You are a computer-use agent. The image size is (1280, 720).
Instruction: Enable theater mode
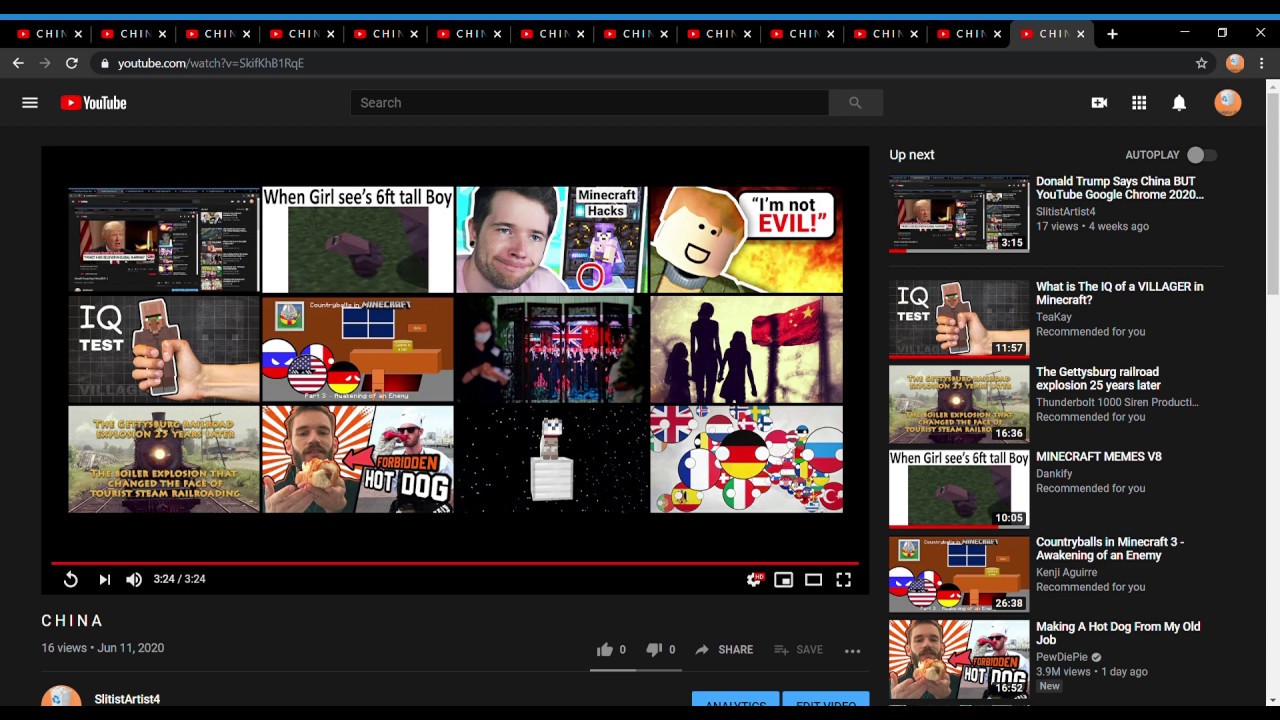(x=813, y=579)
